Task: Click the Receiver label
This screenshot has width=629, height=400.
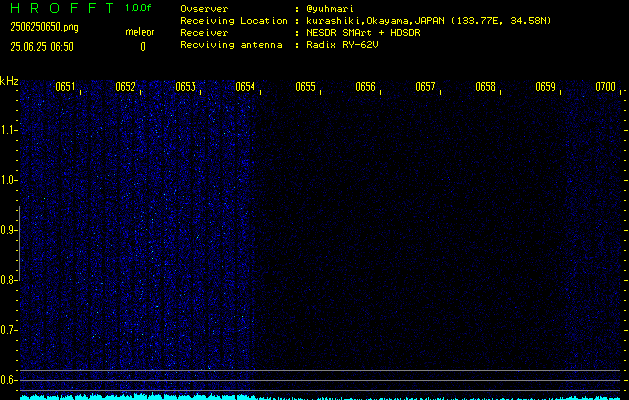Action: pyautogui.click(x=204, y=33)
